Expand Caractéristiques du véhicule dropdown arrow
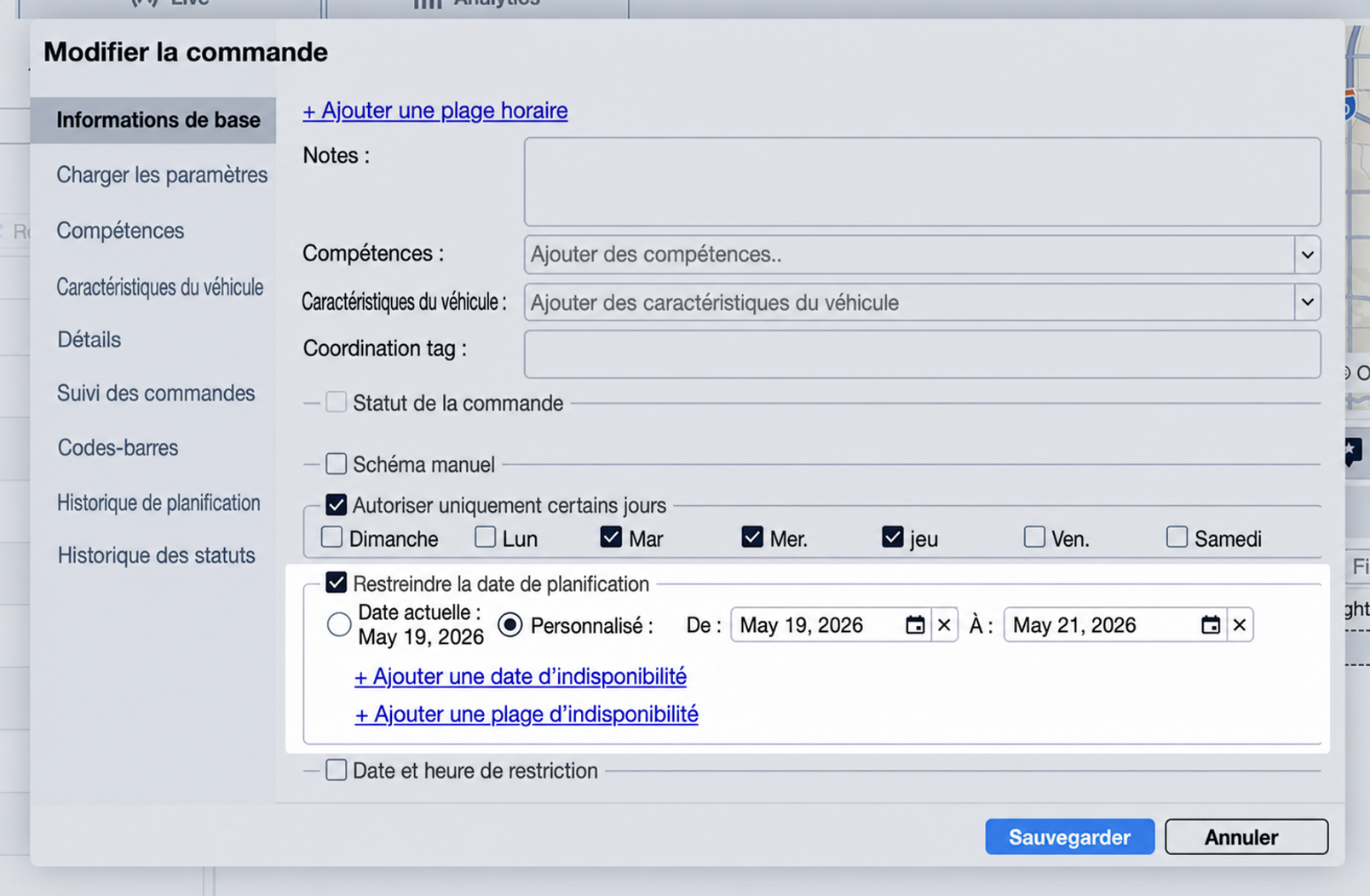Image resolution: width=1370 pixels, height=896 pixels. tap(1308, 302)
